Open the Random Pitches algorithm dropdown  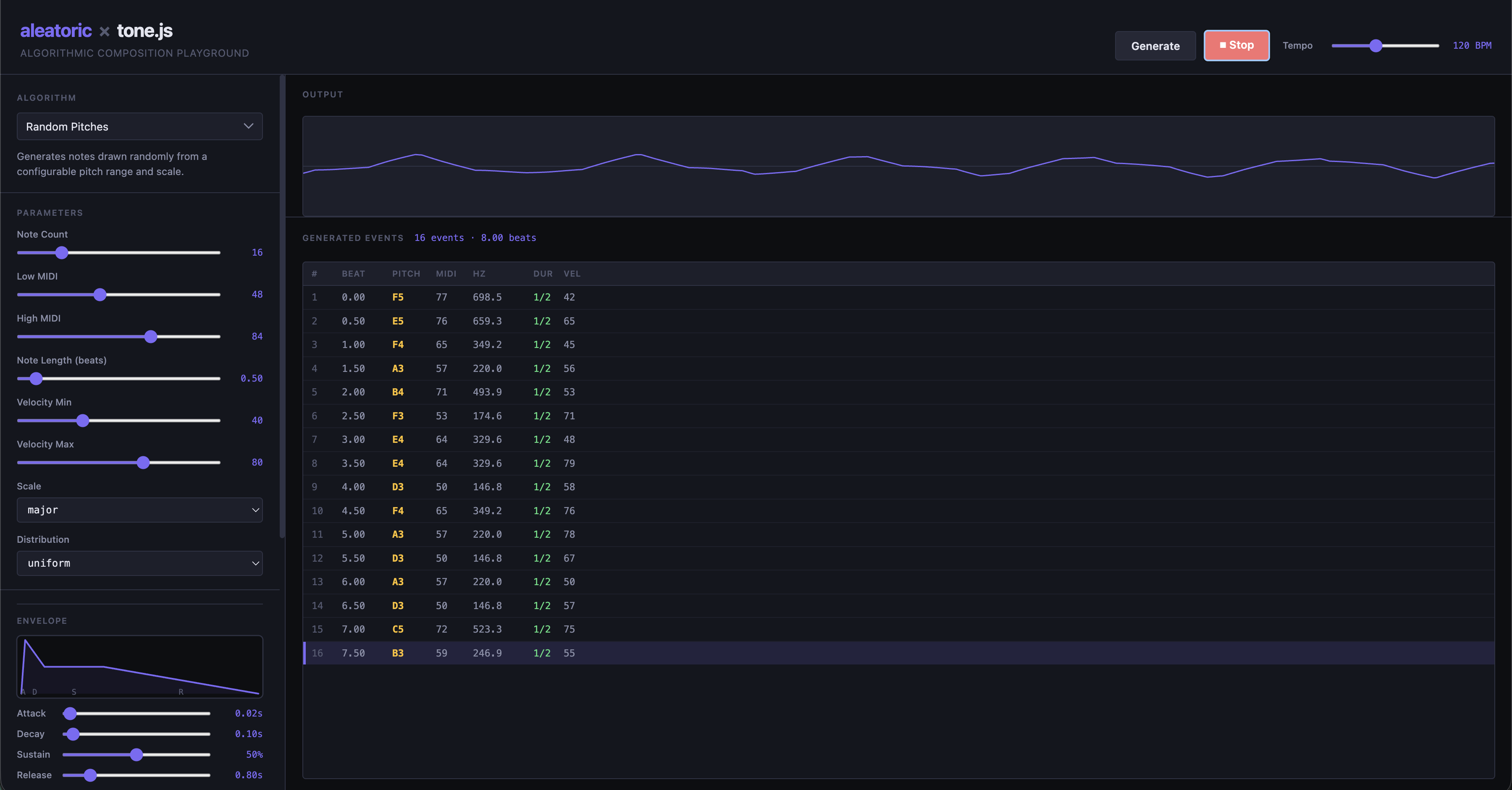tap(140, 126)
